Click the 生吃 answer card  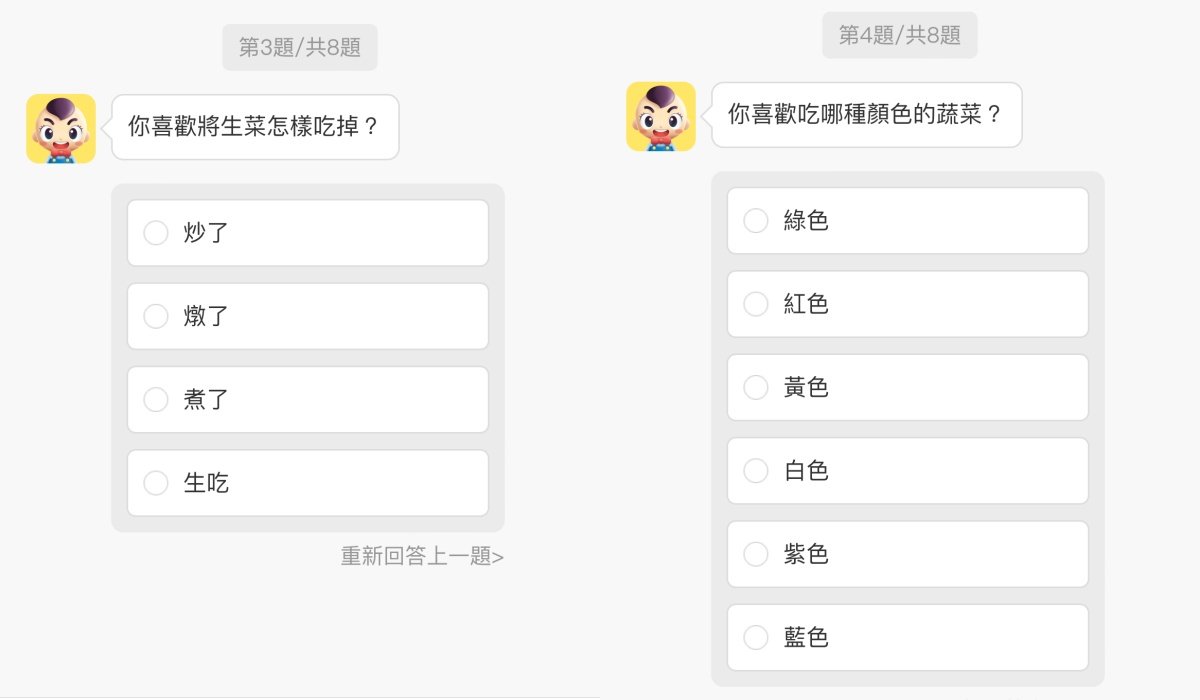pos(307,482)
